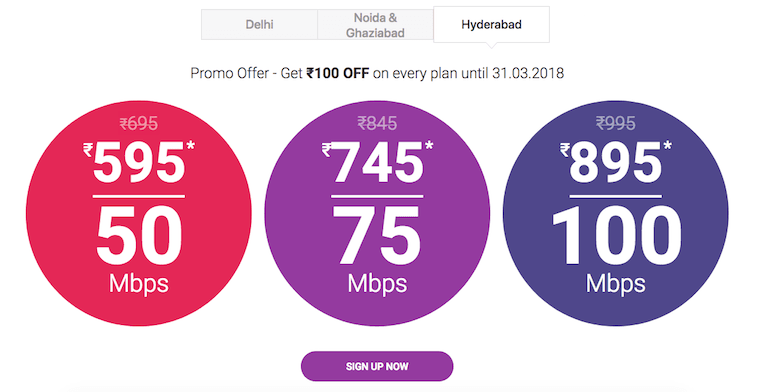The image size is (782, 392).
Task: Click the ₹895 discounted price
Action: pyautogui.click(x=611, y=162)
